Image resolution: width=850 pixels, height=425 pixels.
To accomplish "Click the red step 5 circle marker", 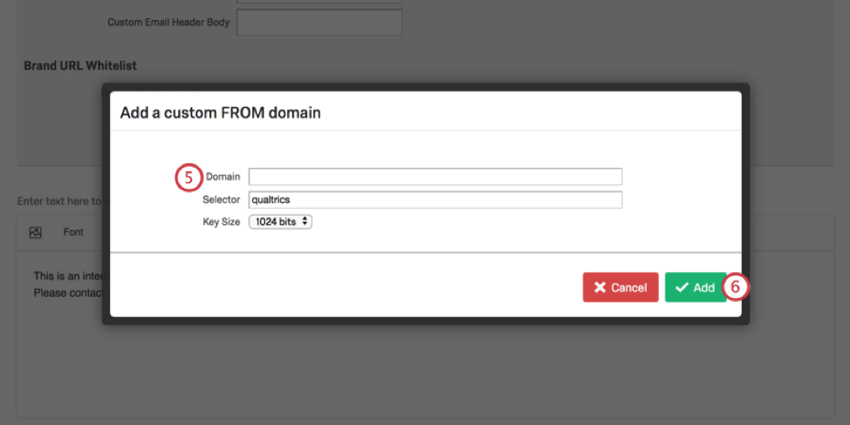I will pyautogui.click(x=189, y=177).
